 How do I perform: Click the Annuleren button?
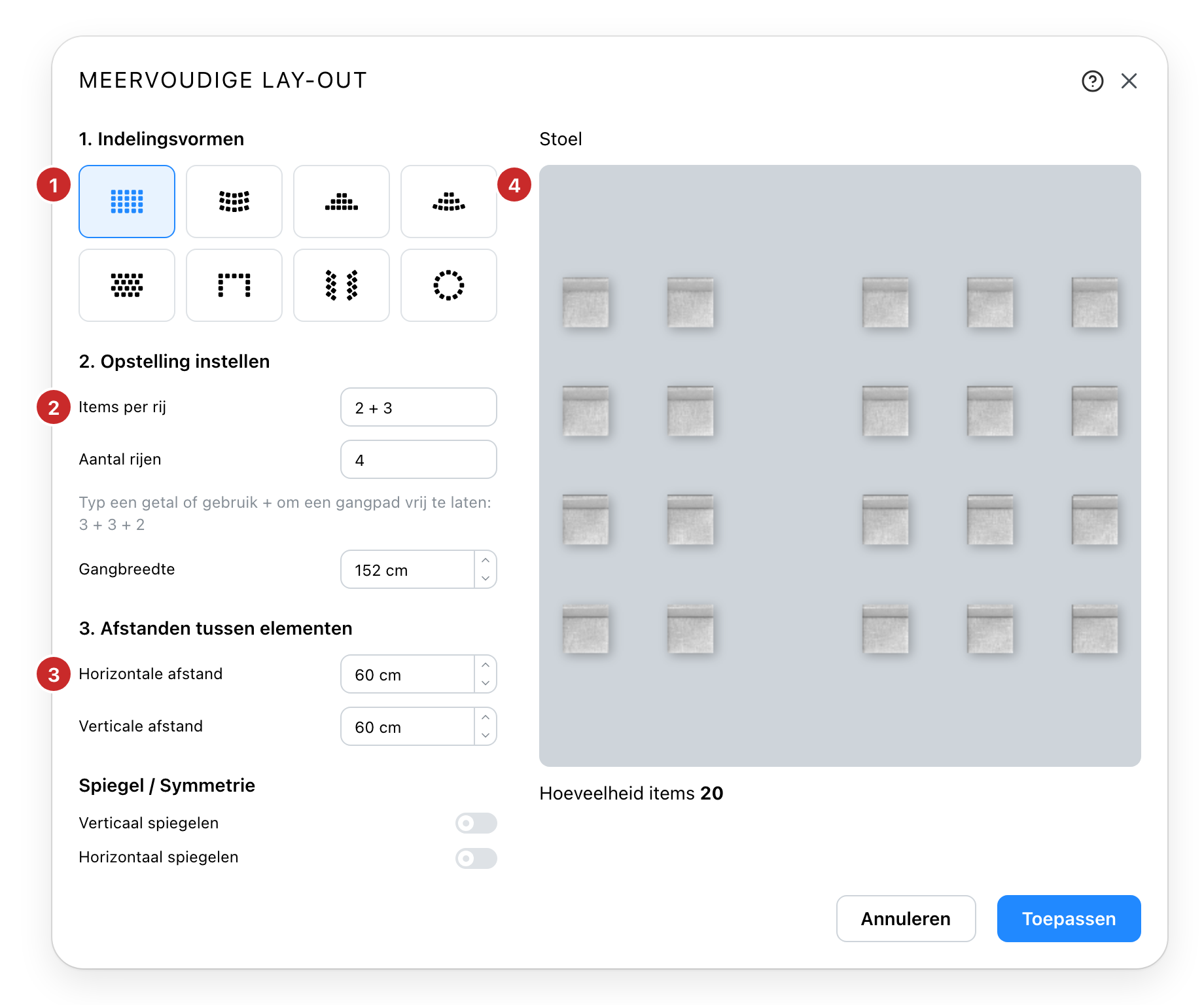coord(906,919)
